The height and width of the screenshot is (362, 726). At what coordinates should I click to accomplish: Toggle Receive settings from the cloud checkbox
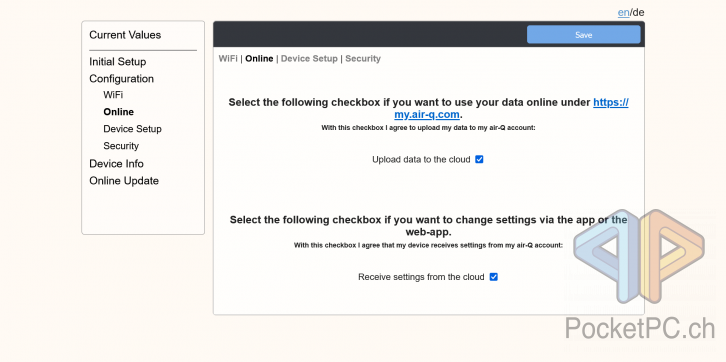pyautogui.click(x=494, y=277)
